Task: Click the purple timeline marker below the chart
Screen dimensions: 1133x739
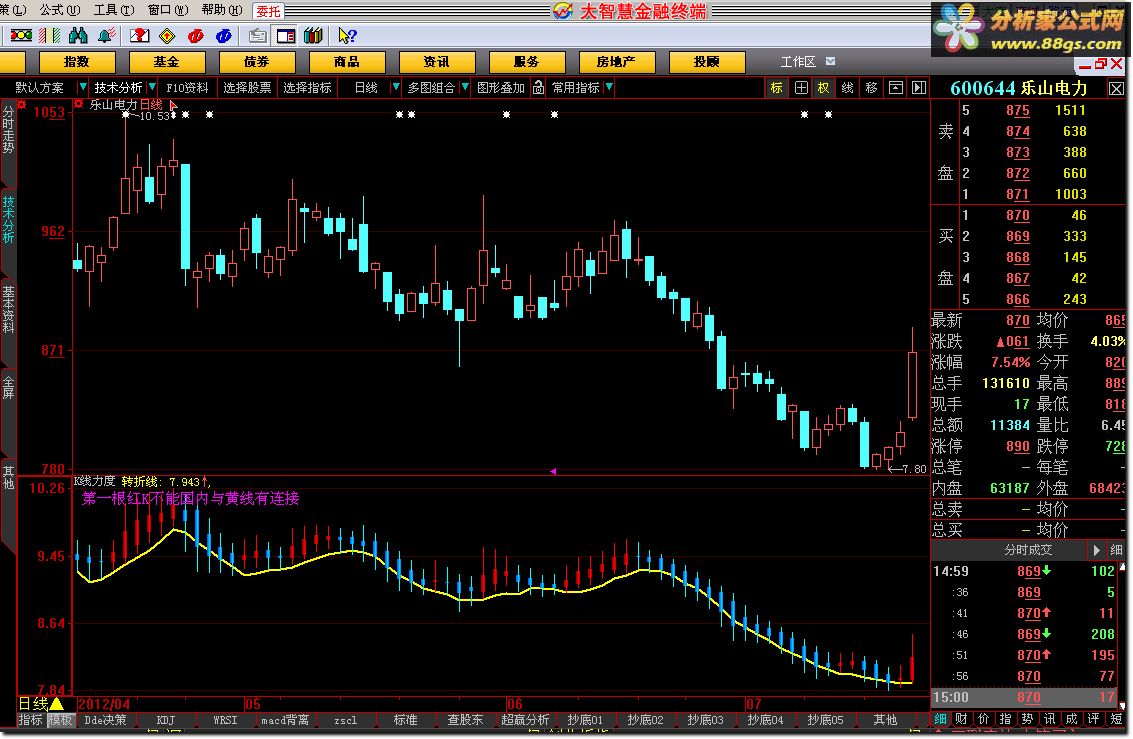Action: [x=553, y=471]
